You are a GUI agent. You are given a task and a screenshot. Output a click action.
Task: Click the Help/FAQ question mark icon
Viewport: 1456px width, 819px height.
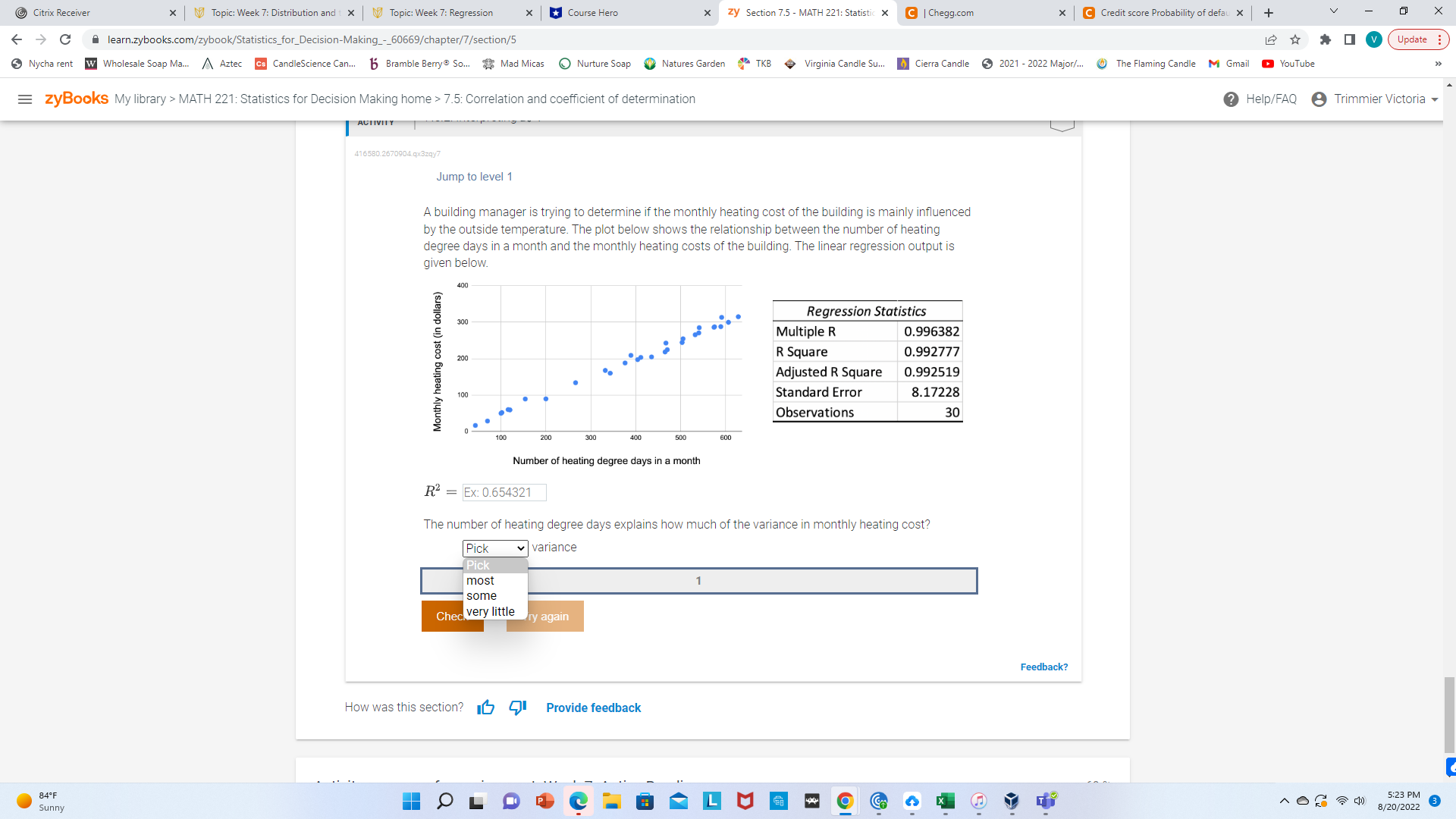point(1230,99)
